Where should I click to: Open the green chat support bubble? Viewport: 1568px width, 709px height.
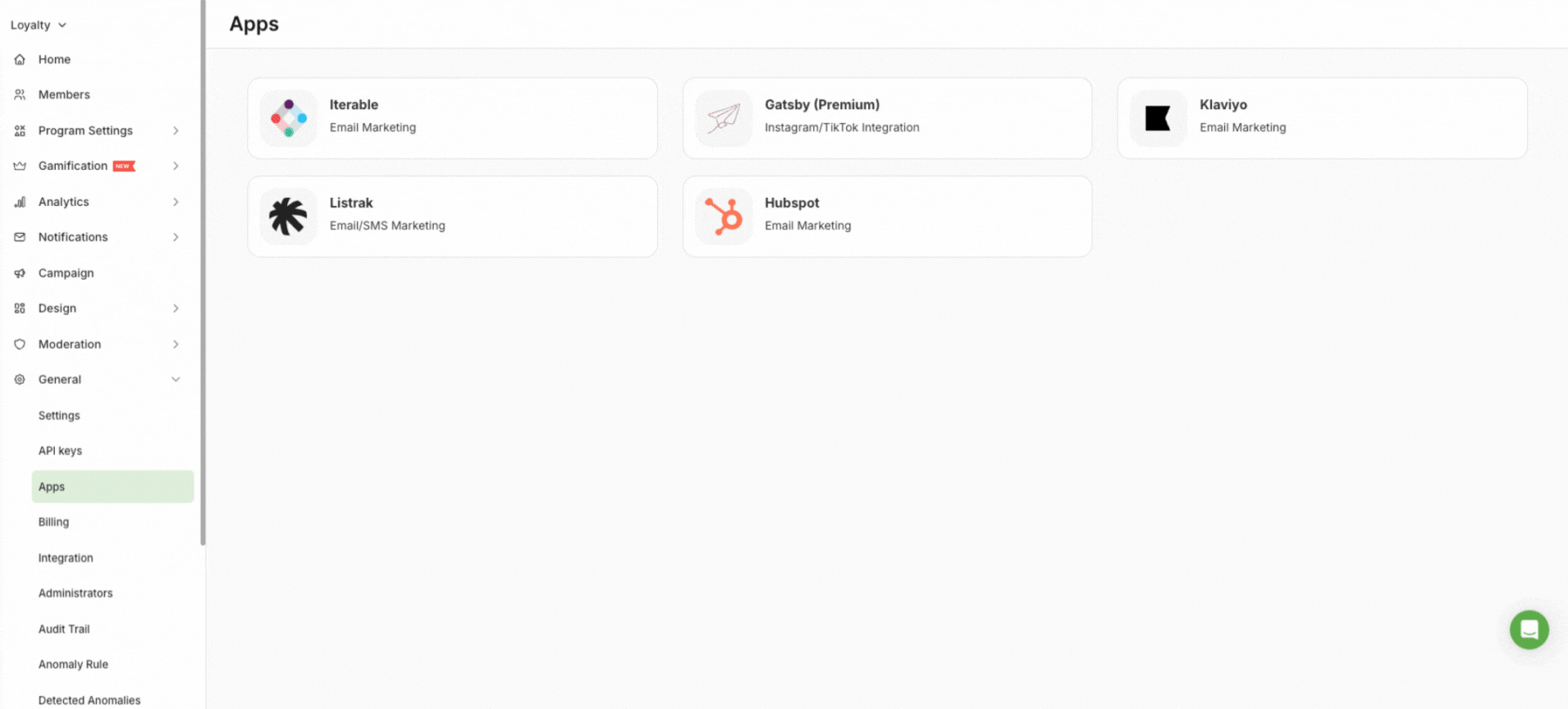1529,630
